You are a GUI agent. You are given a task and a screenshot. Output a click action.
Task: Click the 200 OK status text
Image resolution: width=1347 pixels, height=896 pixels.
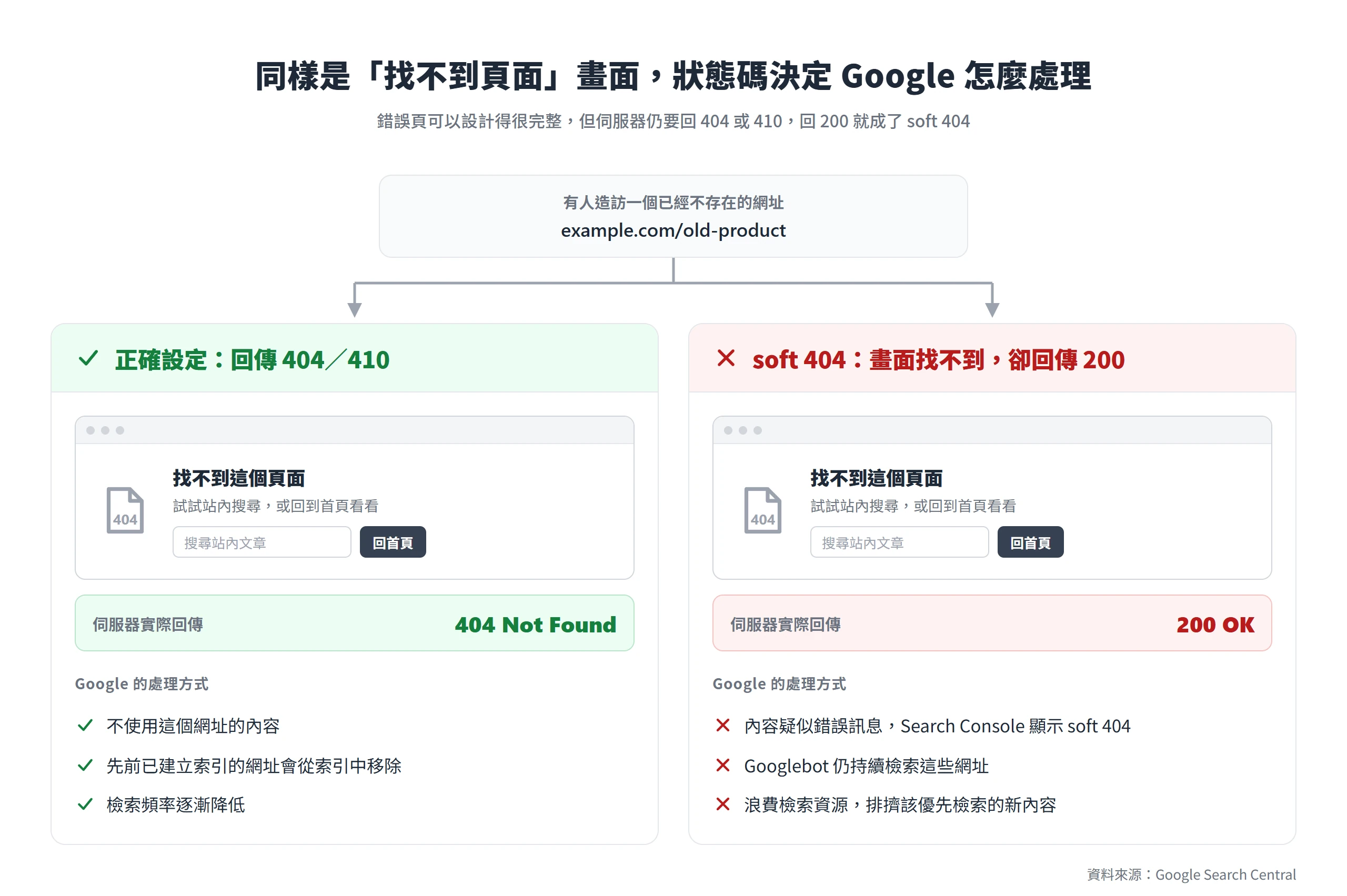1215,625
